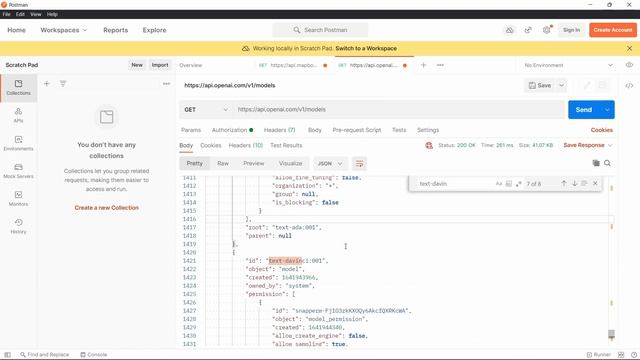Click the Sign In button

point(571,30)
